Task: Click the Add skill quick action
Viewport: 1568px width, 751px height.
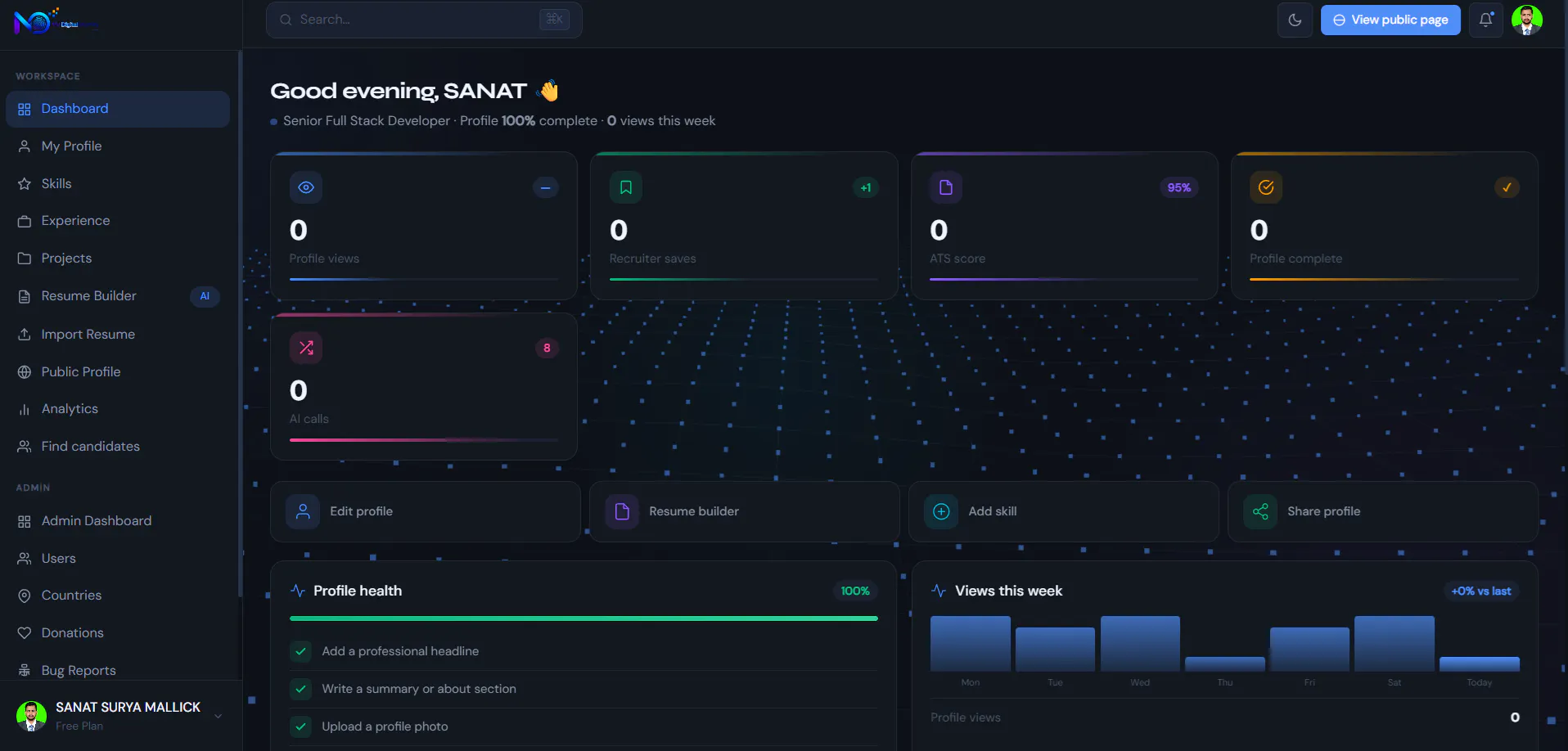Action: coord(1063,511)
